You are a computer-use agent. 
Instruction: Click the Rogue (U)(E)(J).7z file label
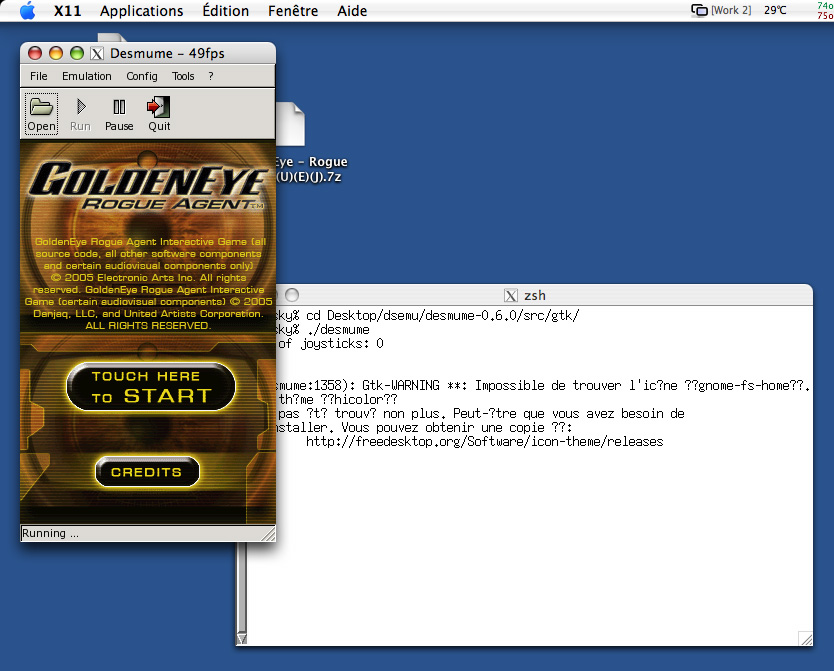(312, 169)
